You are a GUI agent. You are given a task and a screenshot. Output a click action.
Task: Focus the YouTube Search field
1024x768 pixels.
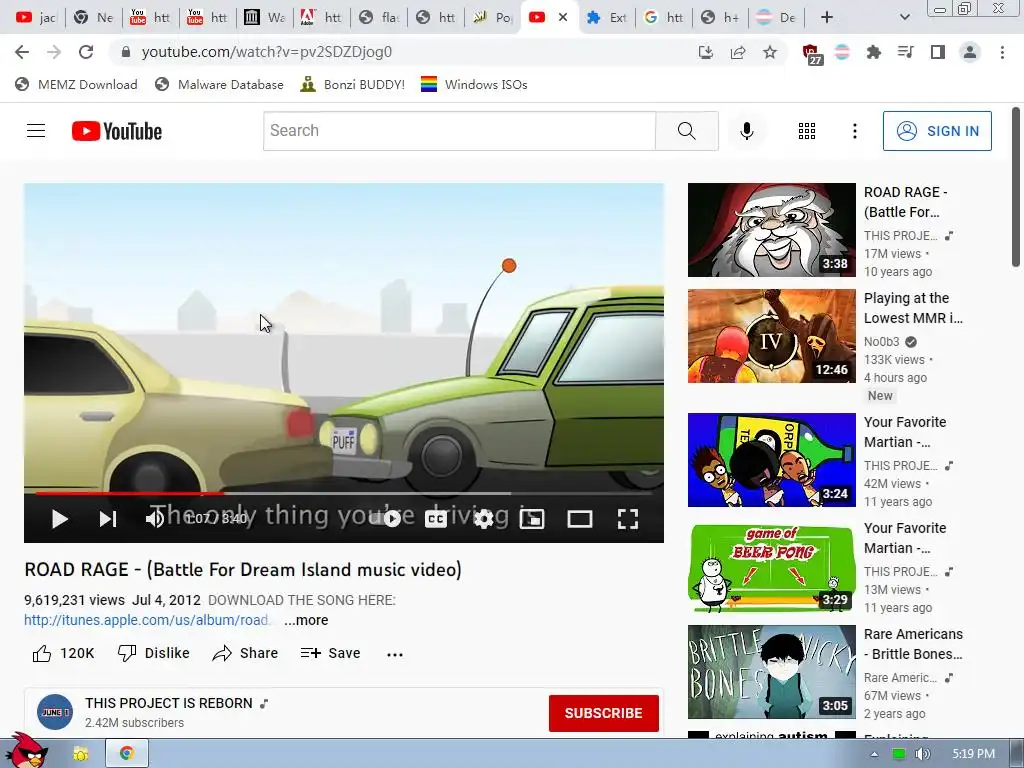coord(459,131)
